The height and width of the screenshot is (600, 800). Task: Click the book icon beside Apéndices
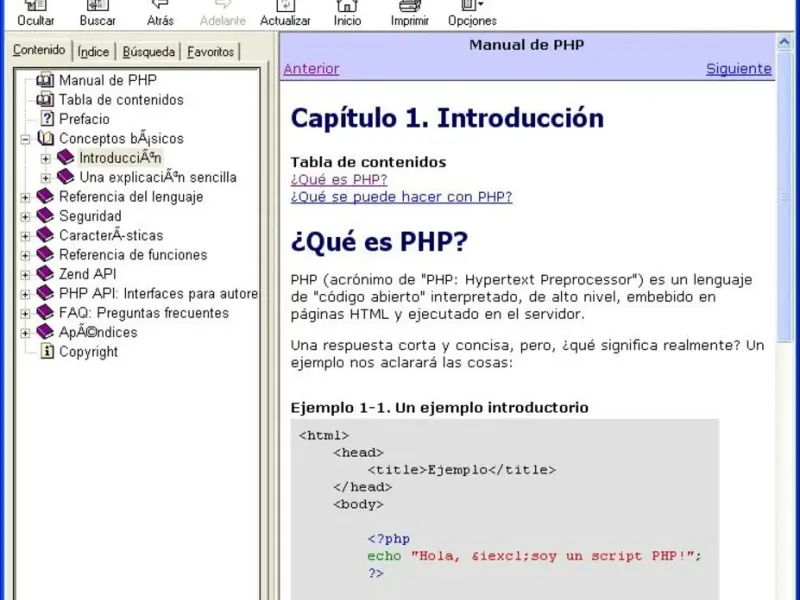[x=45, y=332]
